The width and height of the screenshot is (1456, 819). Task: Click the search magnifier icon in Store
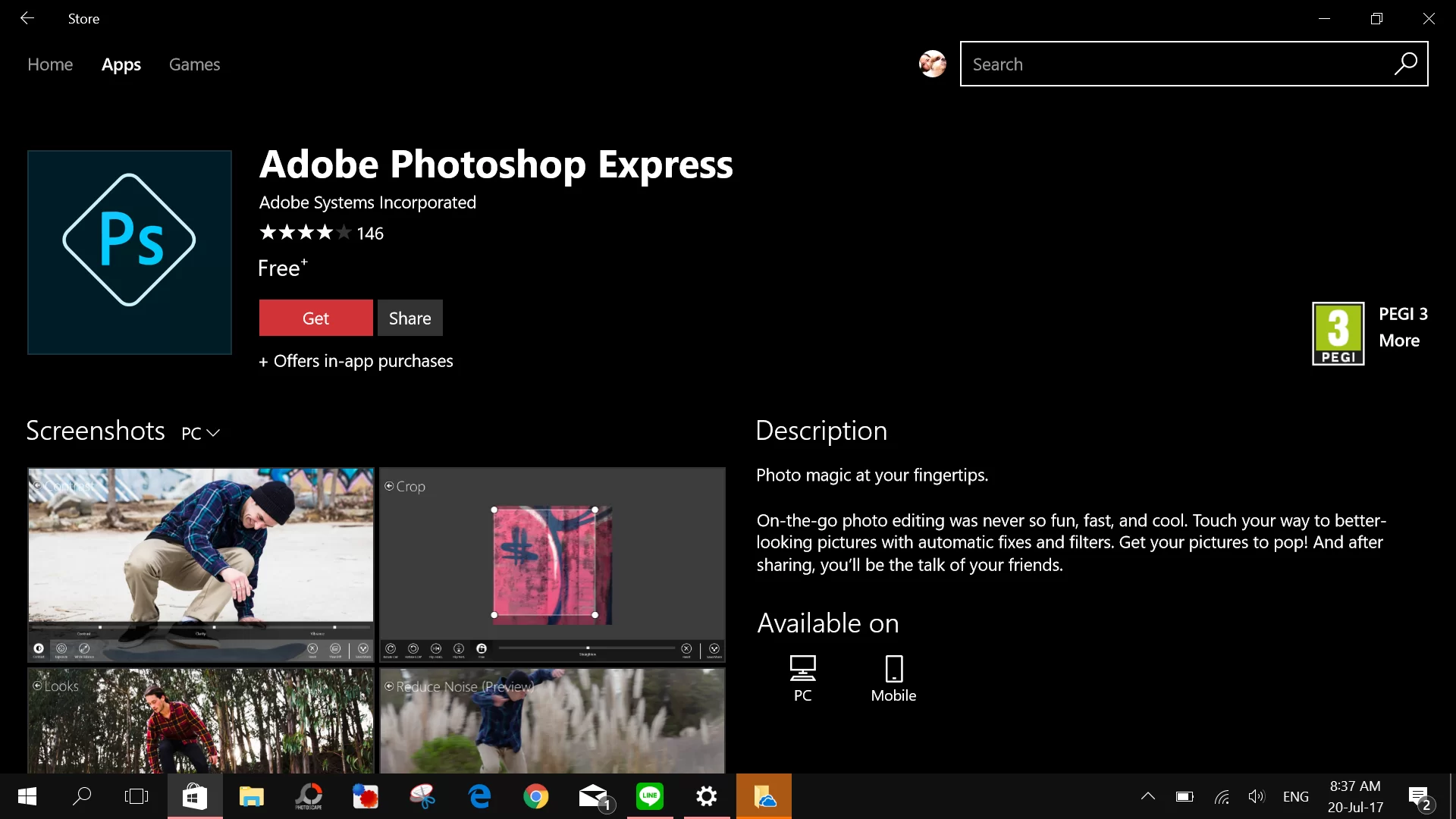[x=1405, y=64]
